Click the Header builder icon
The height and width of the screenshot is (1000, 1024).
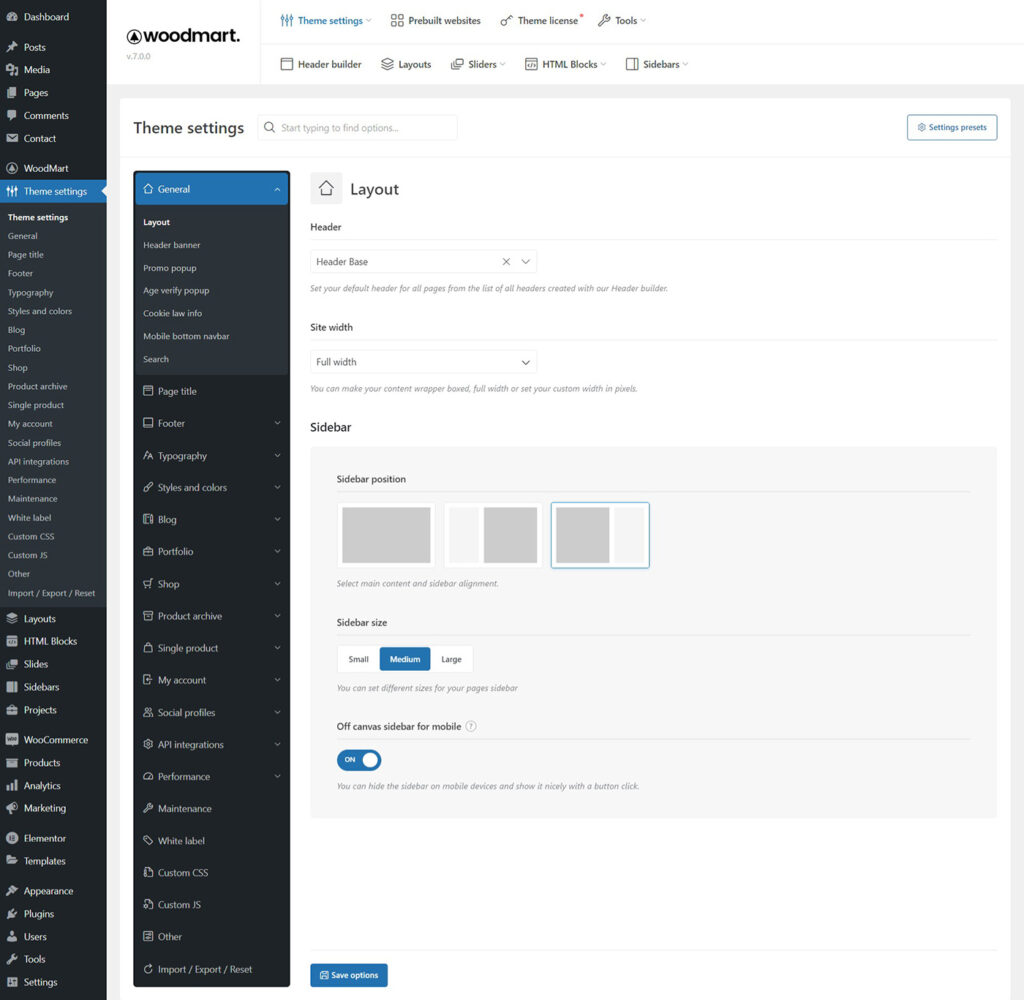click(287, 64)
